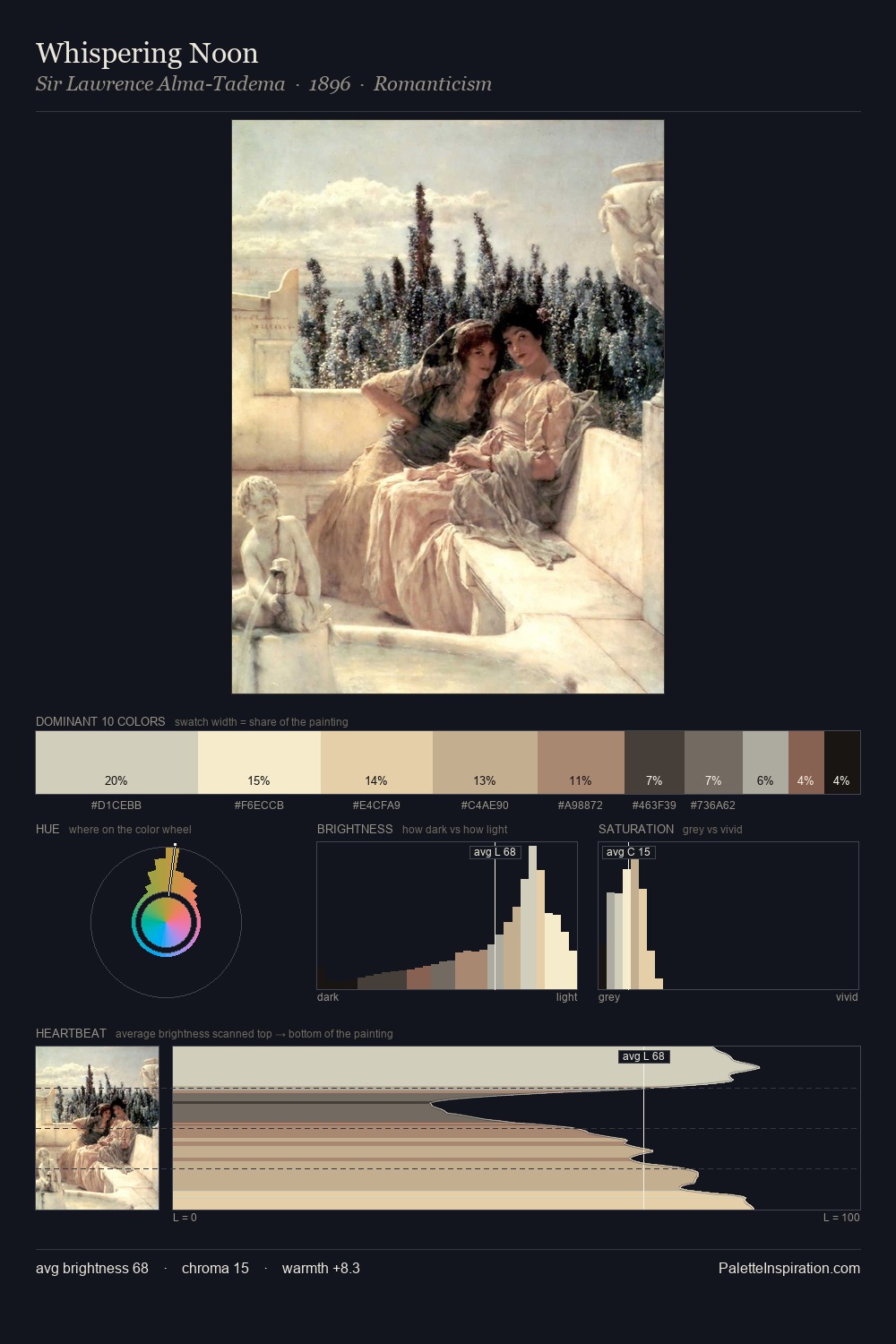Click the hex code '#F6ECCB' text
The height and width of the screenshot is (1344, 896).
(x=259, y=805)
